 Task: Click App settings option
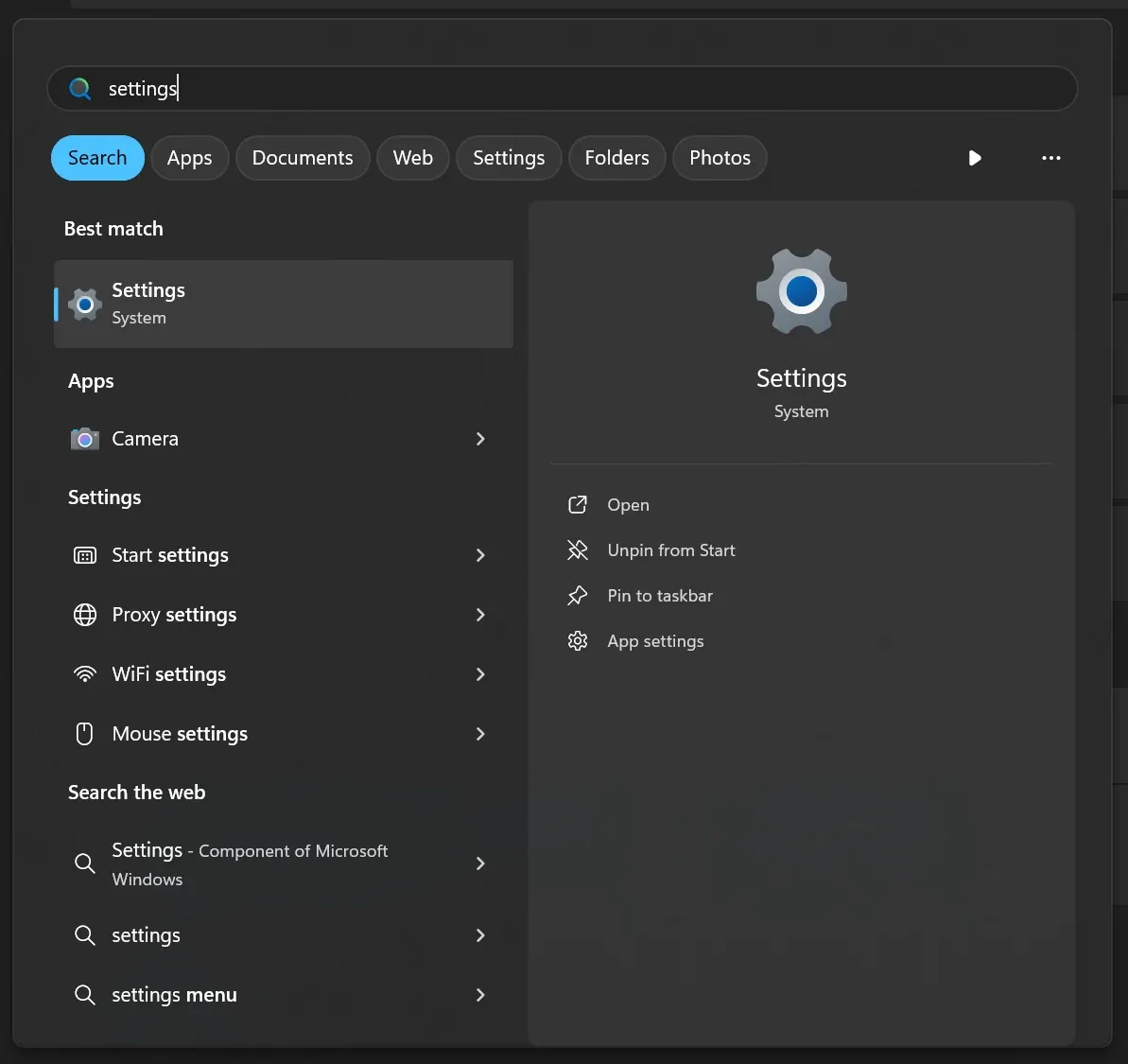point(655,641)
